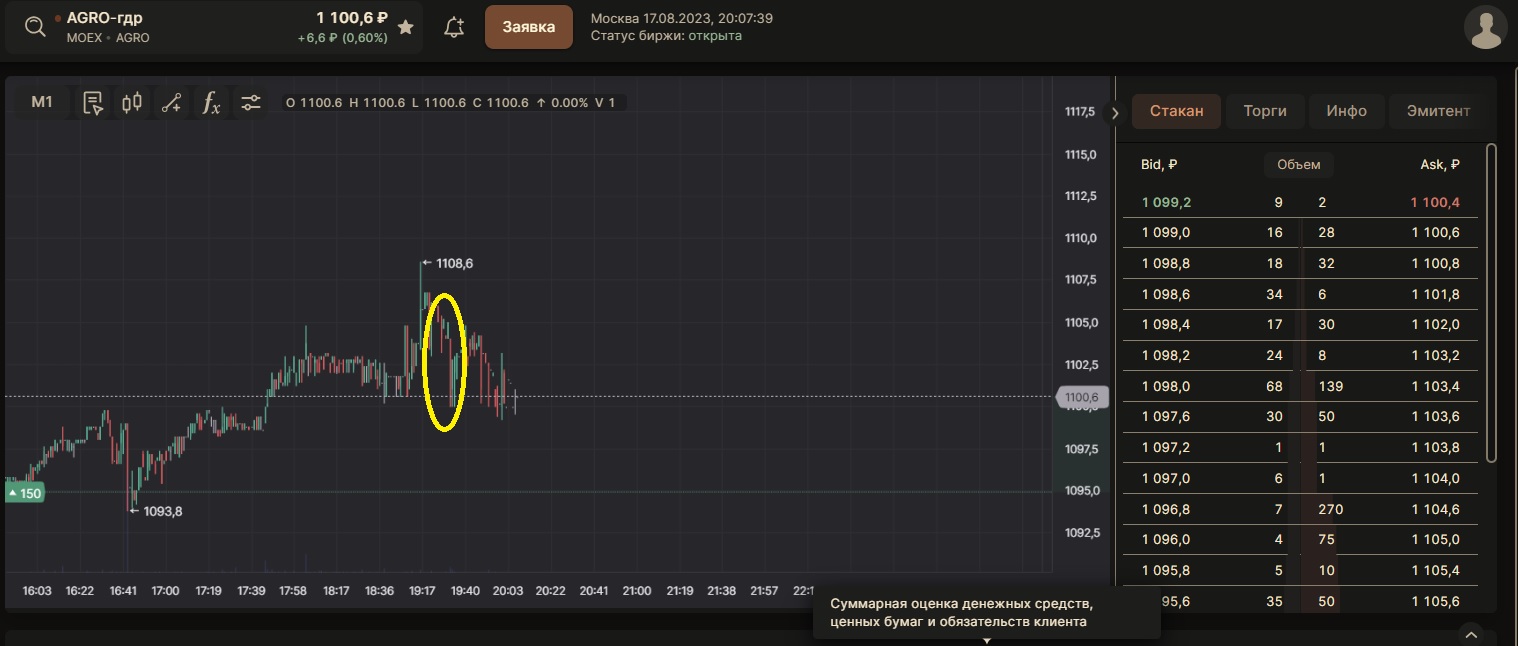Click best bid price 1 099,2
The height and width of the screenshot is (646, 1518).
[x=1166, y=203]
